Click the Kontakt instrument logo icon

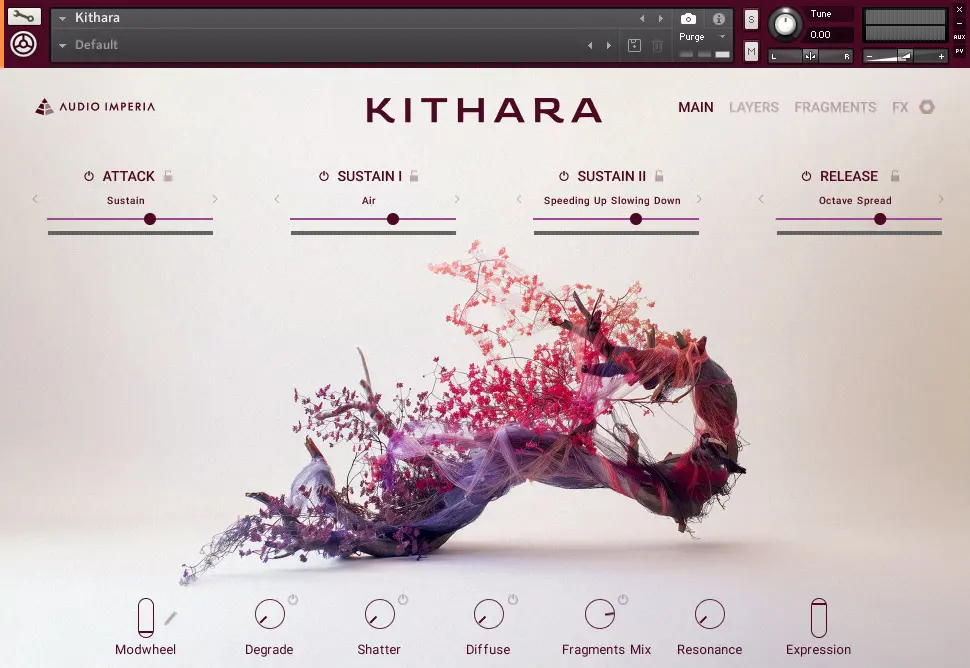pos(24,45)
